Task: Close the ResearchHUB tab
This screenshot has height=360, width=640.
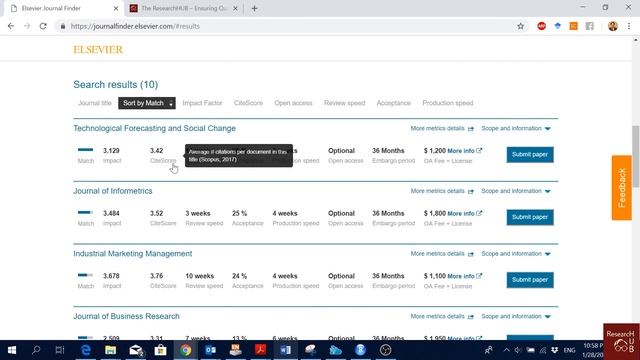Action: (x=235, y=8)
